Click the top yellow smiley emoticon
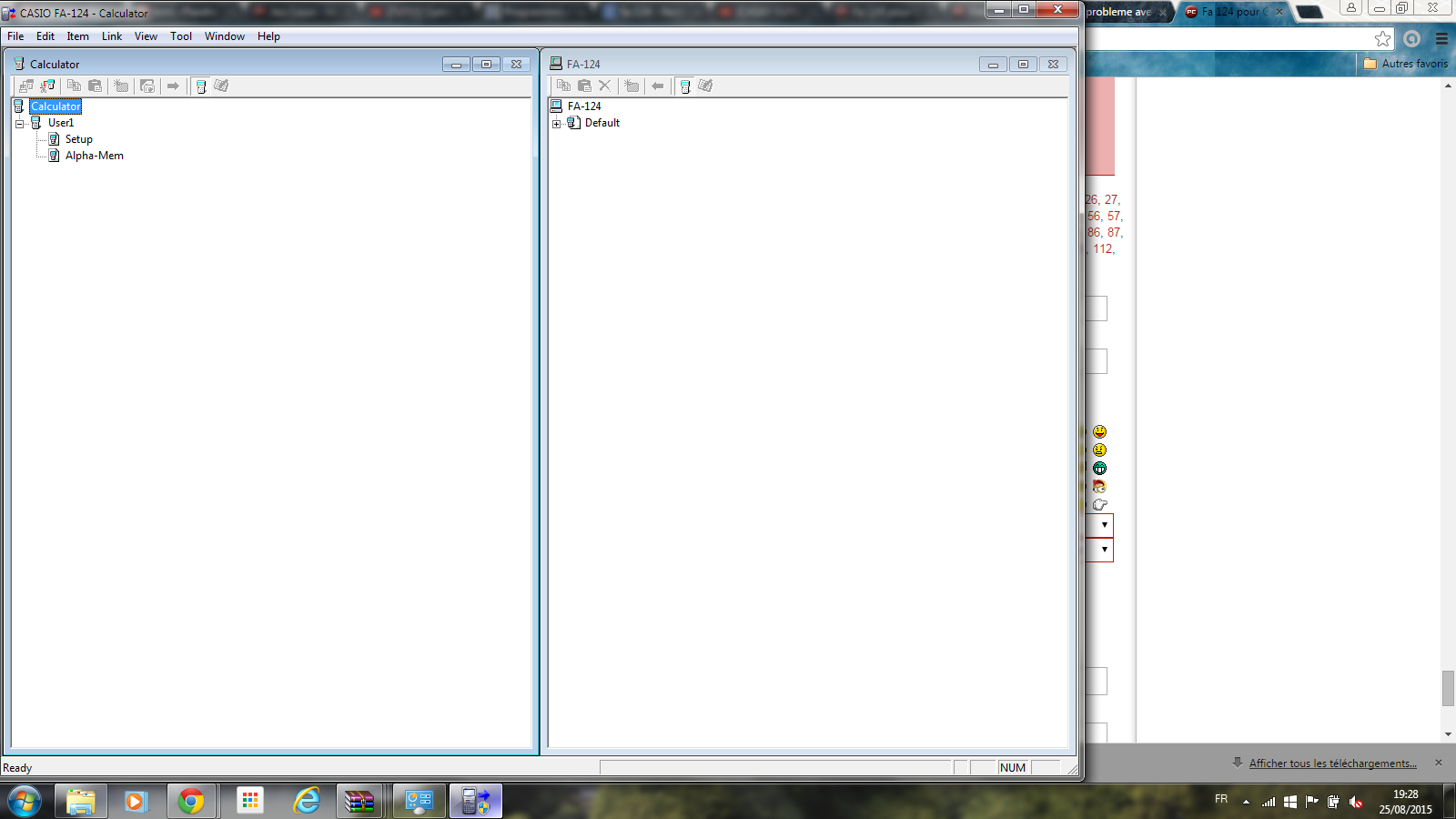This screenshot has height=819, width=1456. coord(1099,431)
